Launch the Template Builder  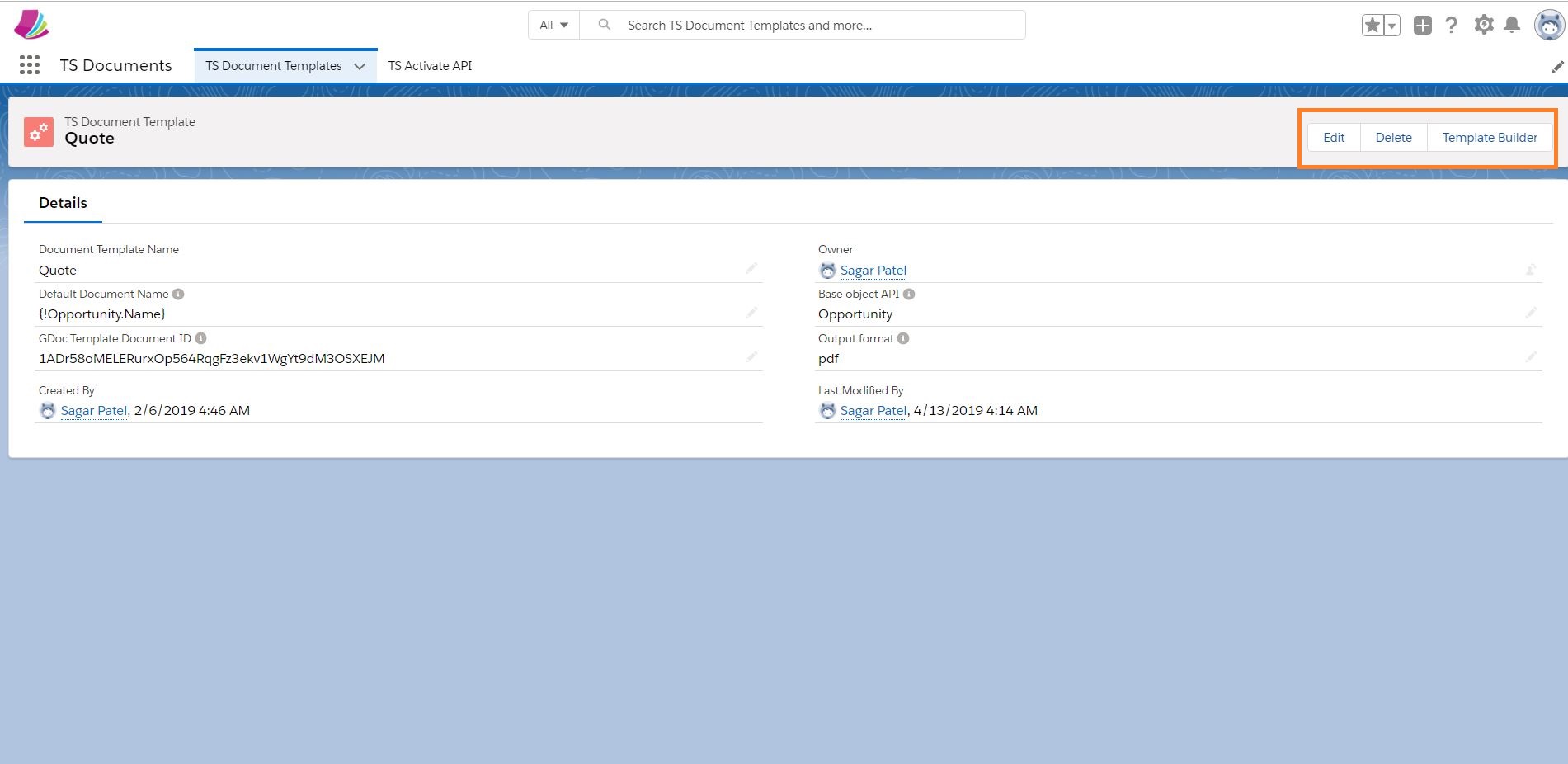pyautogui.click(x=1489, y=137)
